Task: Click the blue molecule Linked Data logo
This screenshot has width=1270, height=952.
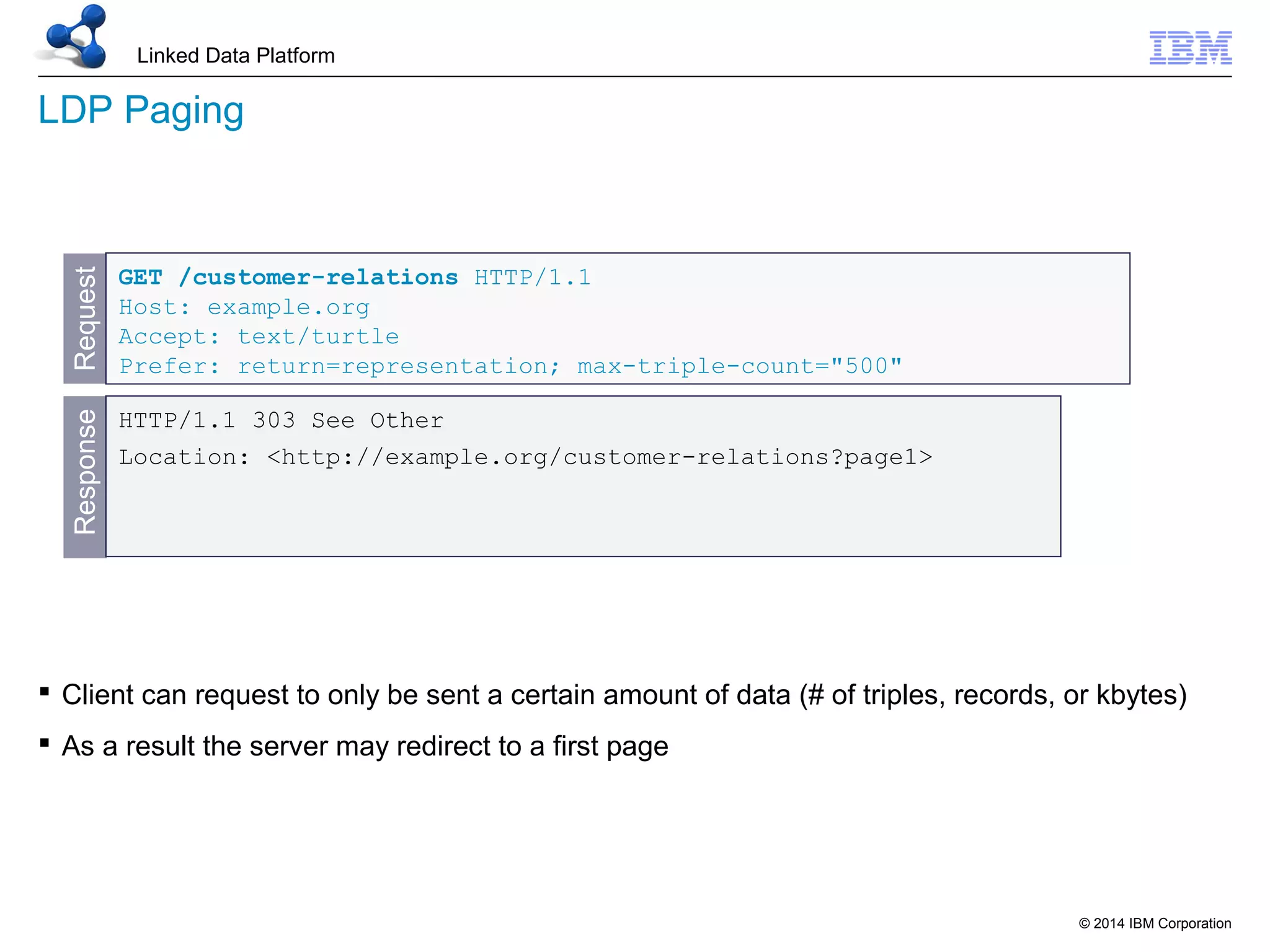Action: [76, 36]
